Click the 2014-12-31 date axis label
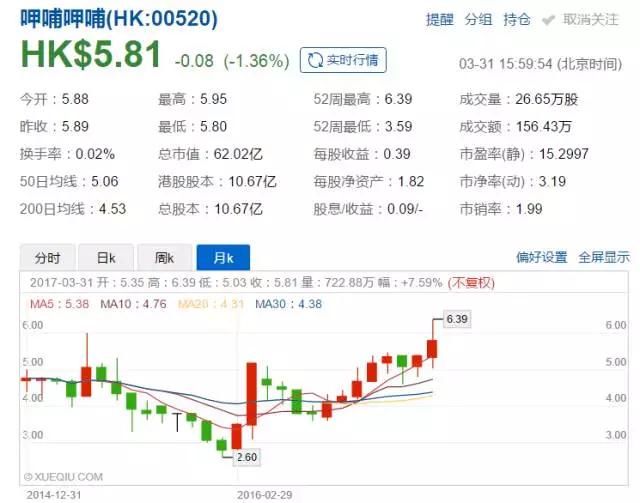640x503 pixels. click(x=54, y=495)
